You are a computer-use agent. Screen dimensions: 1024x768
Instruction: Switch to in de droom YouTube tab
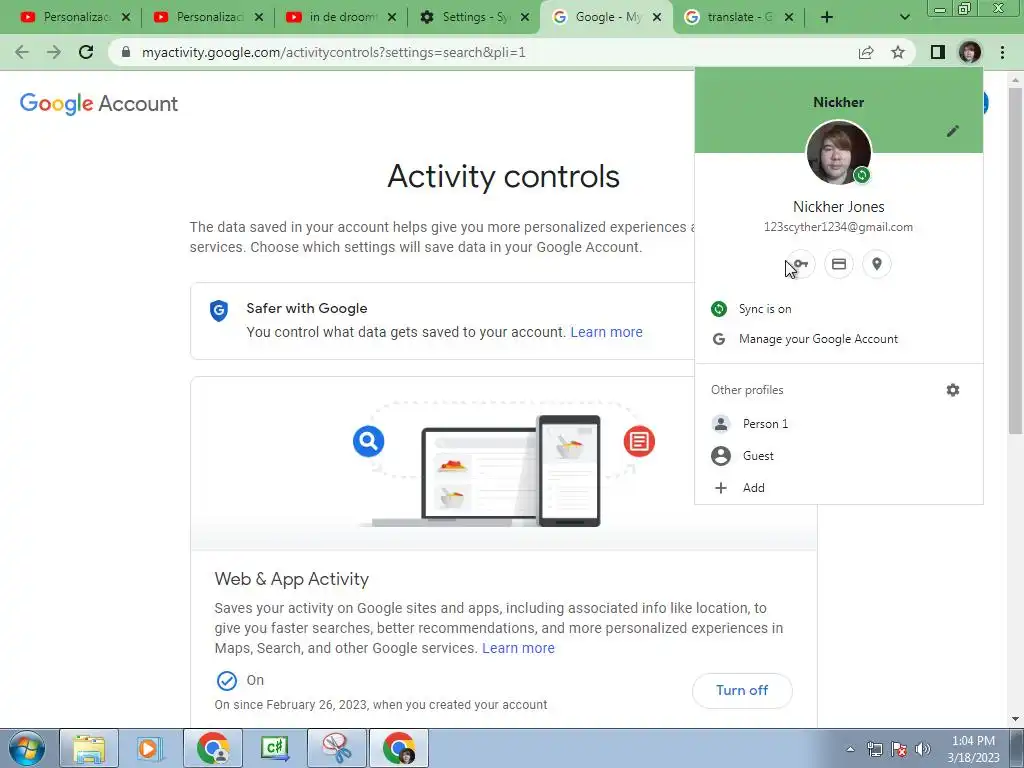click(x=341, y=17)
